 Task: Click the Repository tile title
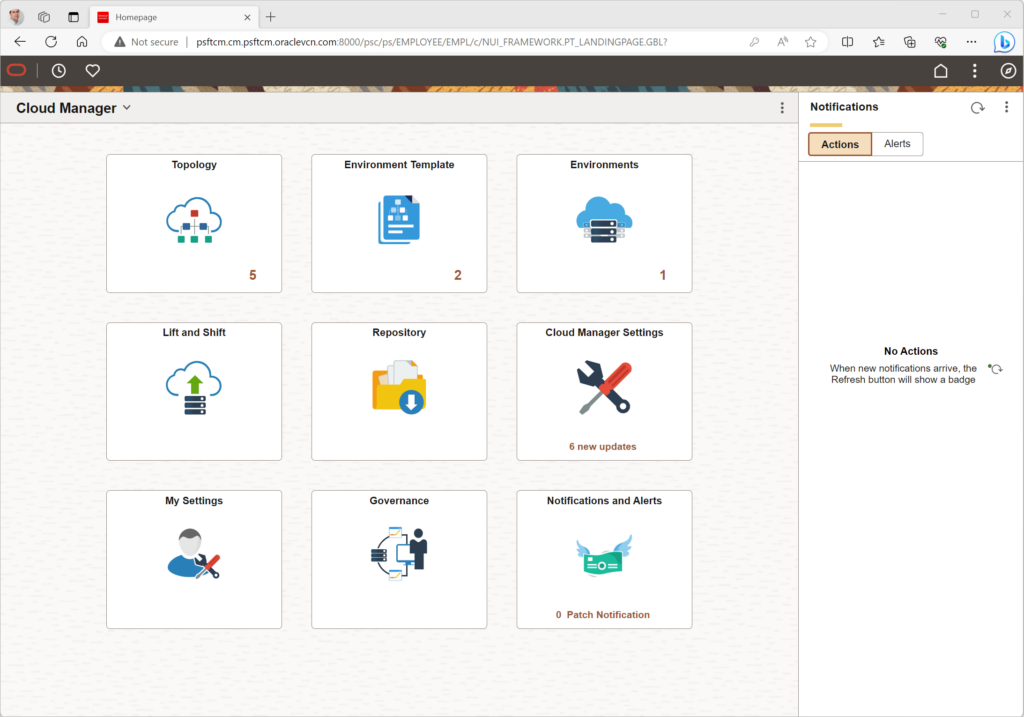coord(399,332)
